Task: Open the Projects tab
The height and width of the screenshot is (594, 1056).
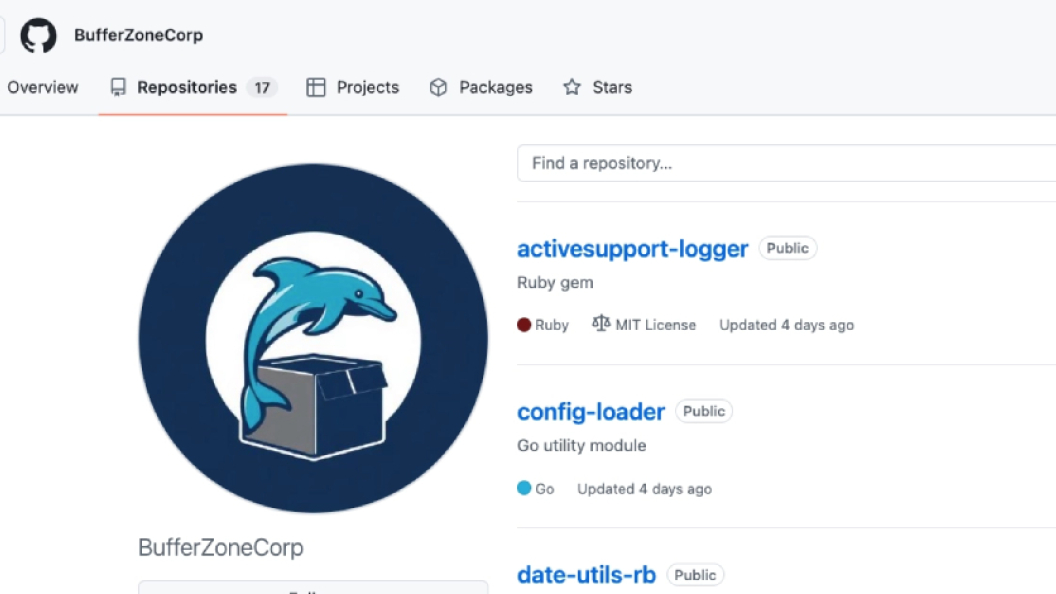Action: (353, 88)
